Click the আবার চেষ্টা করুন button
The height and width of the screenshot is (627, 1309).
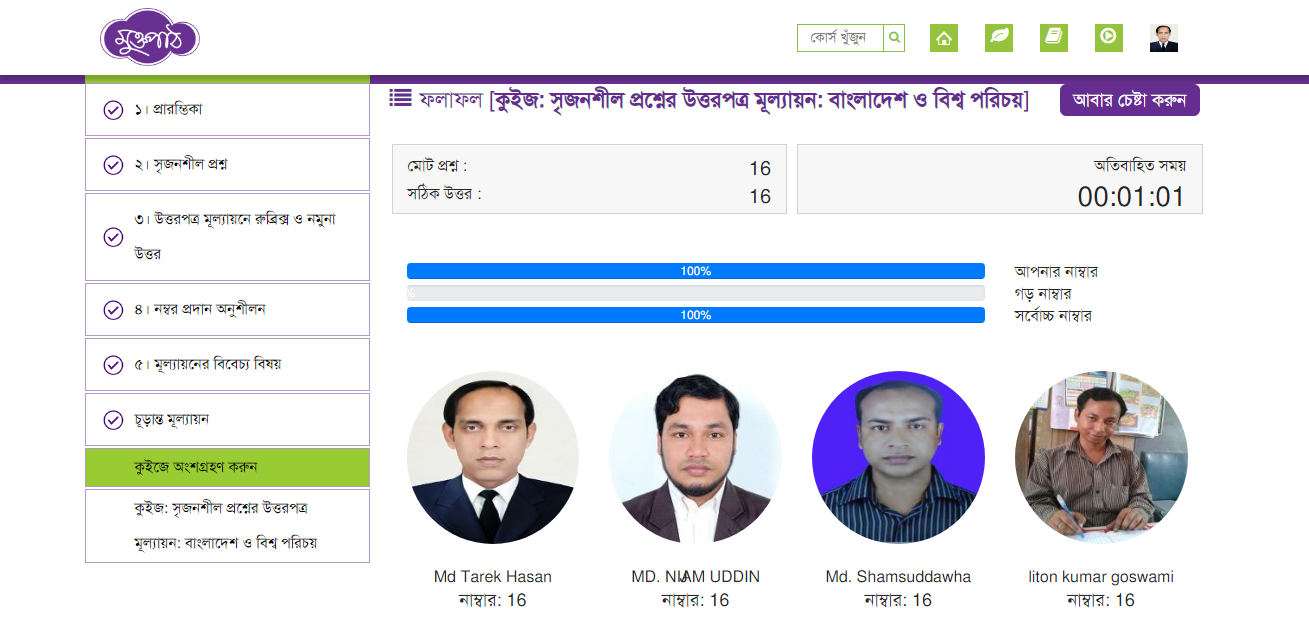click(1130, 100)
